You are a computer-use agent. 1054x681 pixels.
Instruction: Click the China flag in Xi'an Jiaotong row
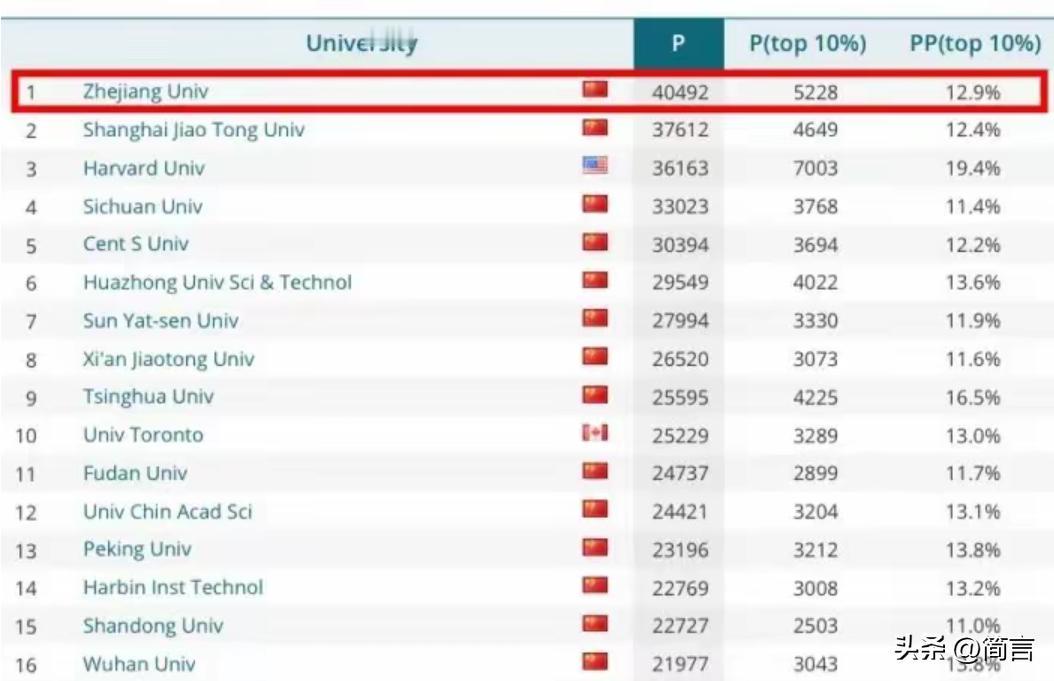(595, 356)
